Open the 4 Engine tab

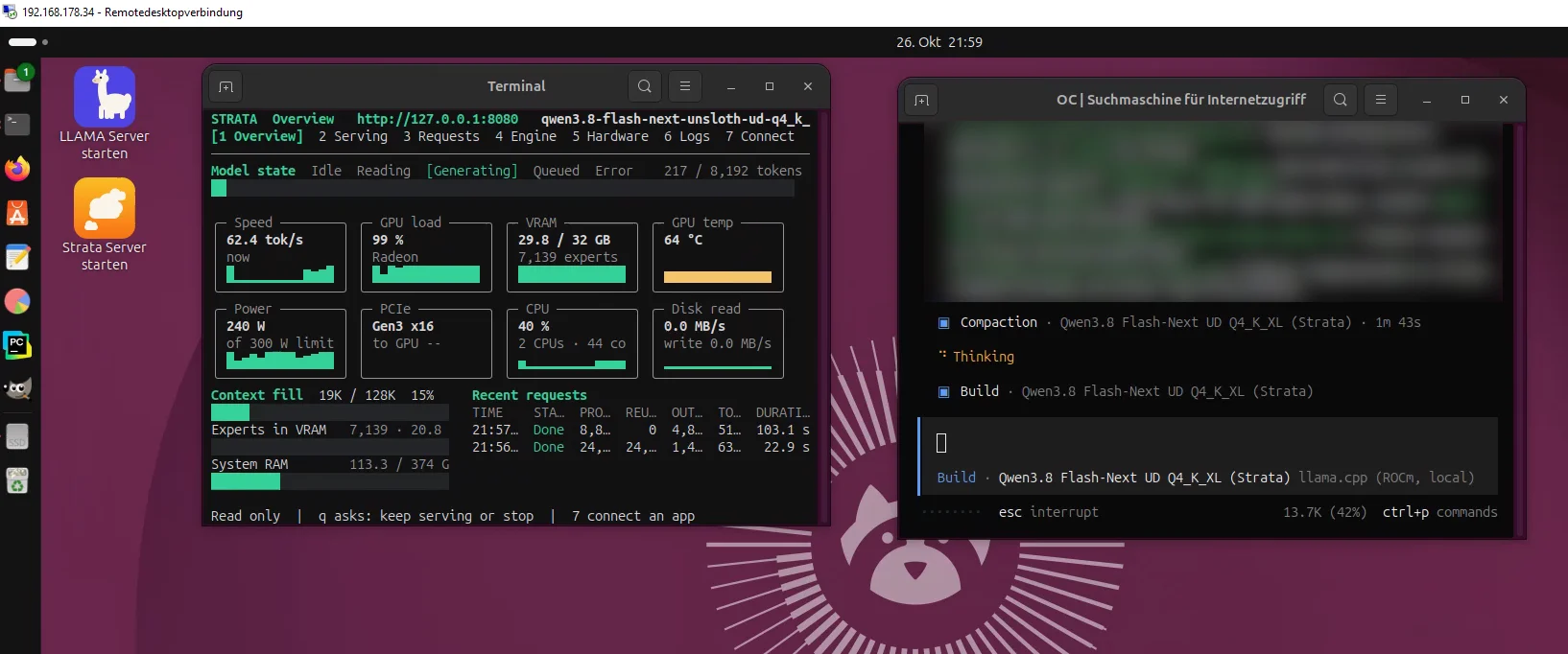tap(526, 136)
